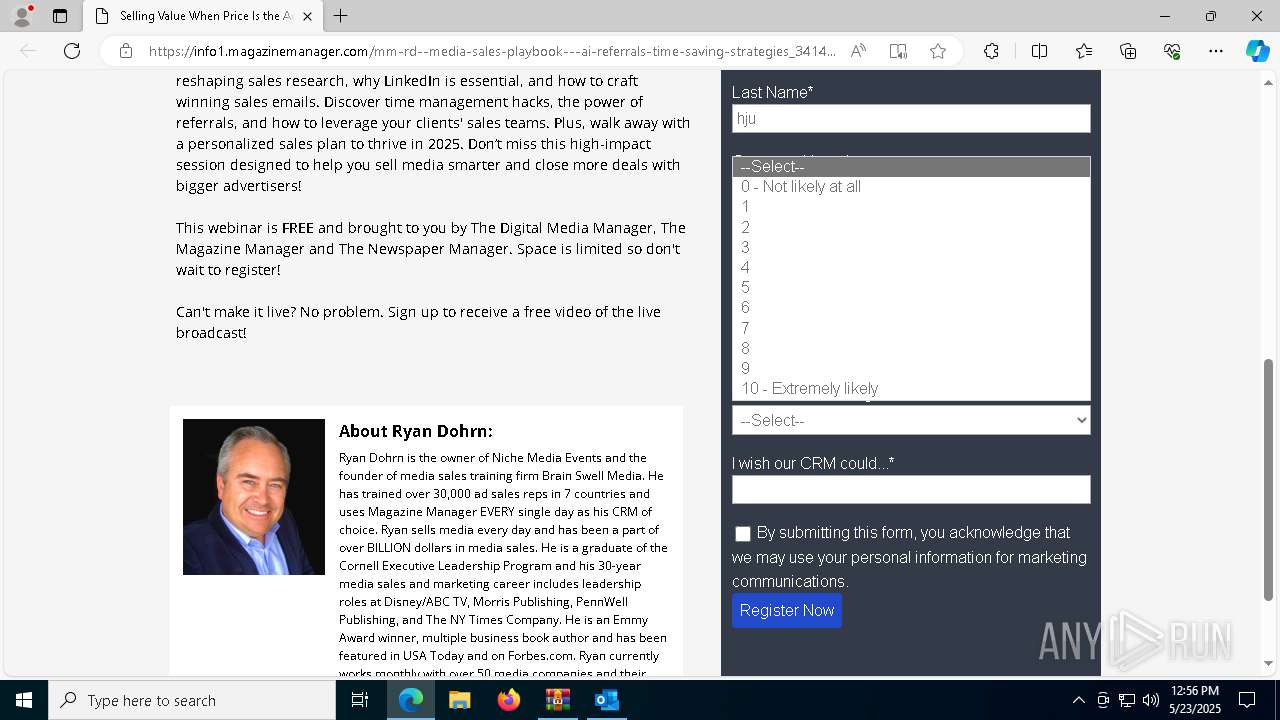Open the tab actions menu icon
The width and height of the screenshot is (1280, 720).
(x=60, y=16)
